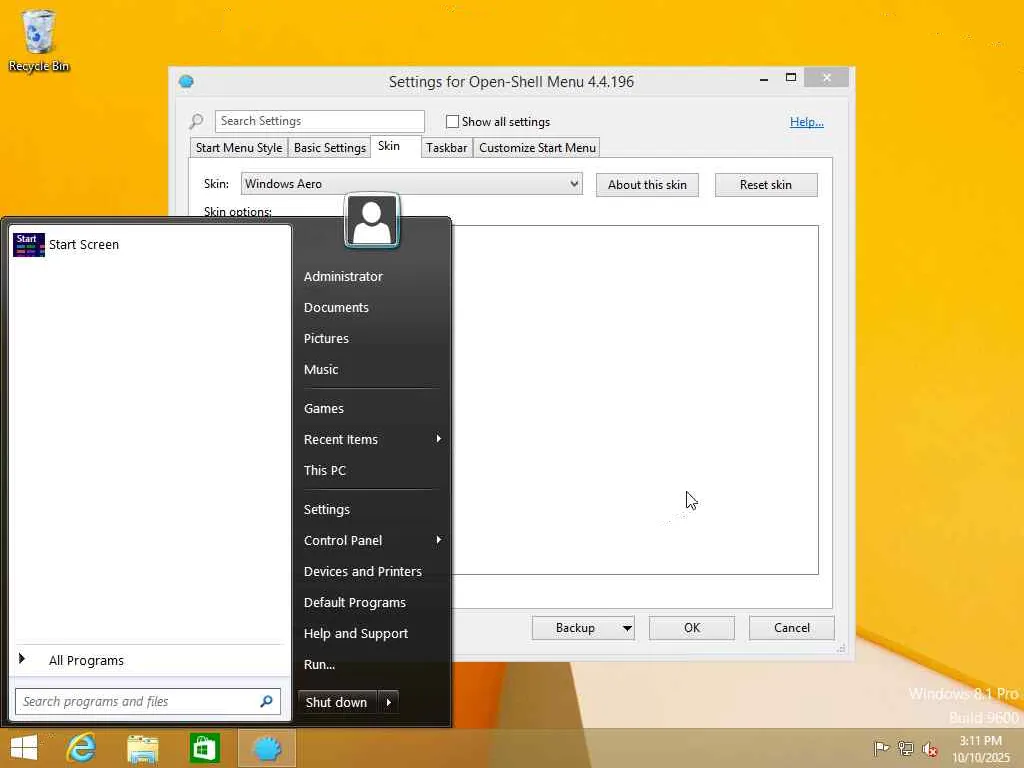Image resolution: width=1024 pixels, height=768 pixels.
Task: Click the Action Center flag tray icon
Action: pos(881,748)
